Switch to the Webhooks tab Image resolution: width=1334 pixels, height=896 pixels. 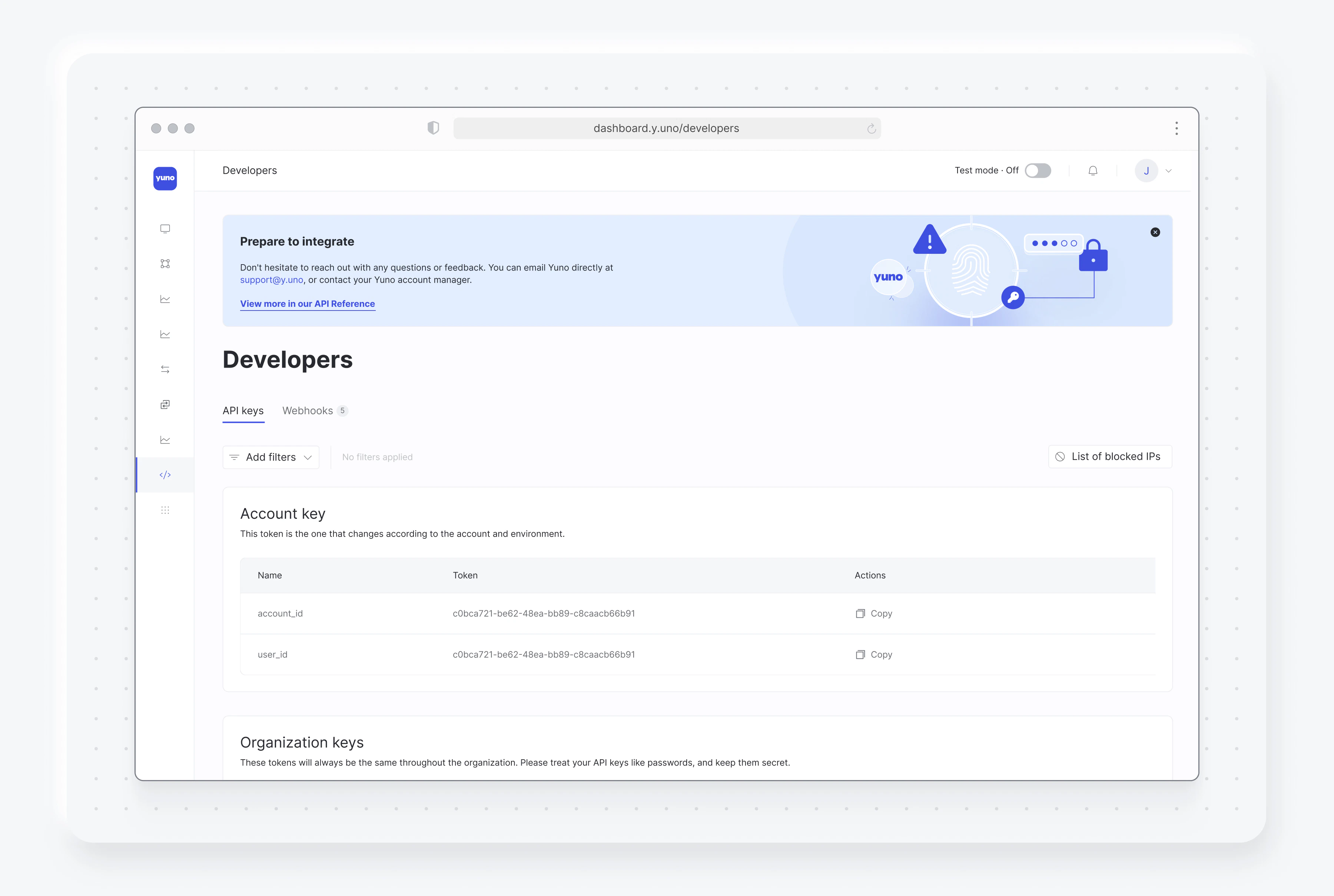pos(308,410)
